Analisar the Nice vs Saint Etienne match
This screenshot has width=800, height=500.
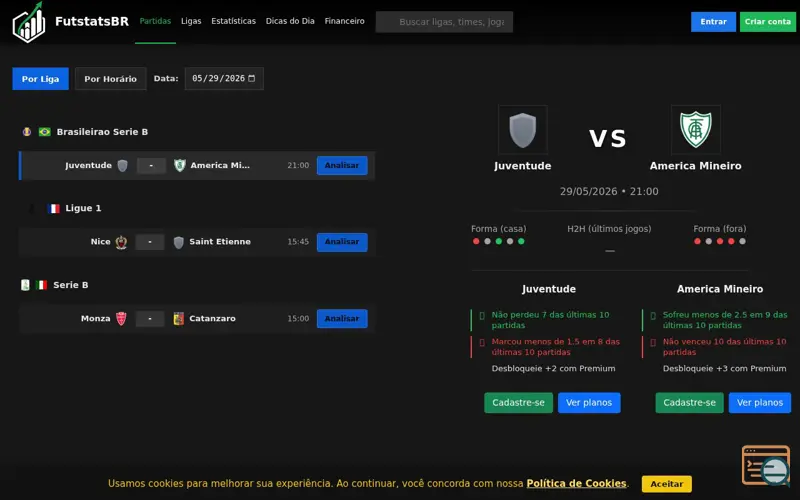342,242
